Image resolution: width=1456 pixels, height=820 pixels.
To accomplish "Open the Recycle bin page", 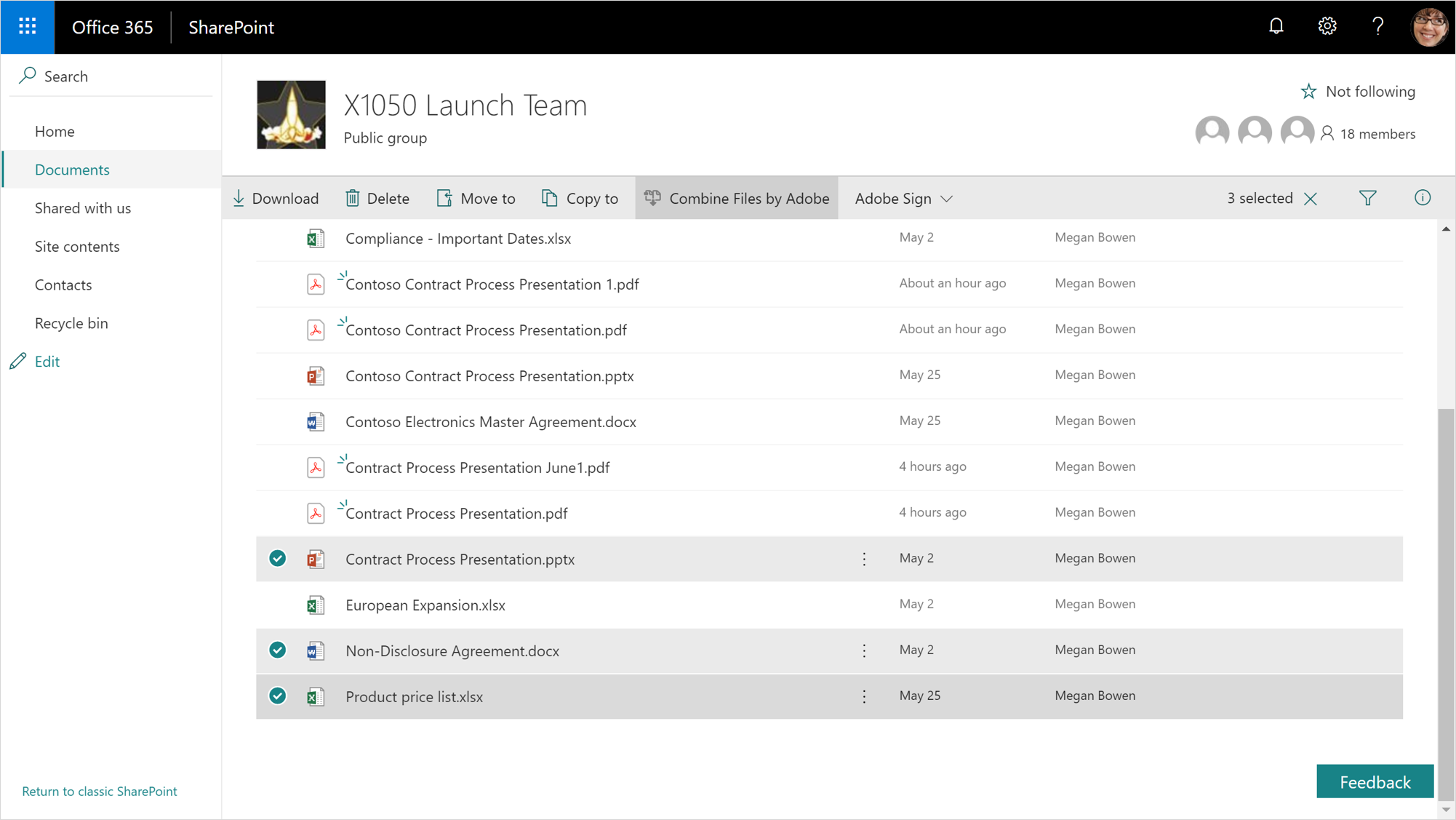I will tap(71, 322).
